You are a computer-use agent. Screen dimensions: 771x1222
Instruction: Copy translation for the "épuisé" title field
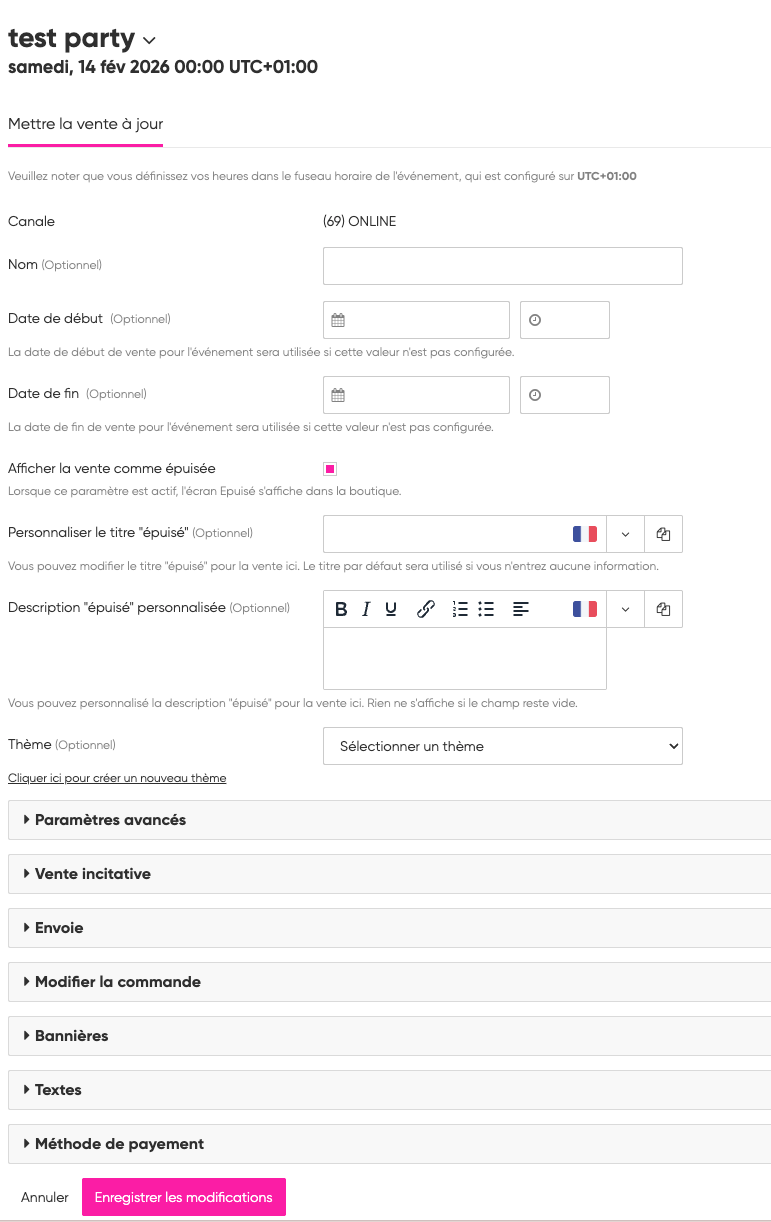(x=663, y=534)
